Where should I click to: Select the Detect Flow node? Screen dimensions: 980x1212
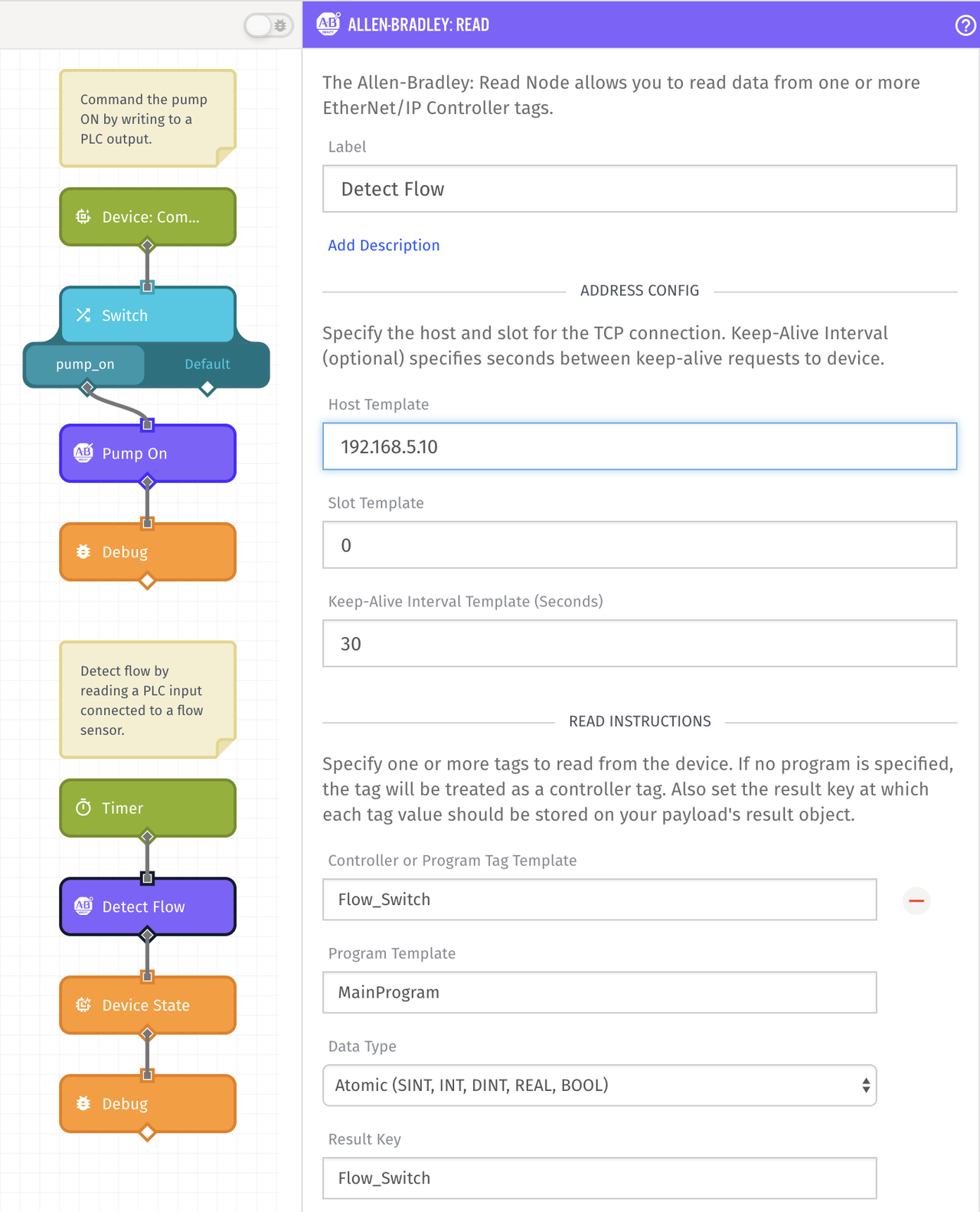tap(148, 907)
